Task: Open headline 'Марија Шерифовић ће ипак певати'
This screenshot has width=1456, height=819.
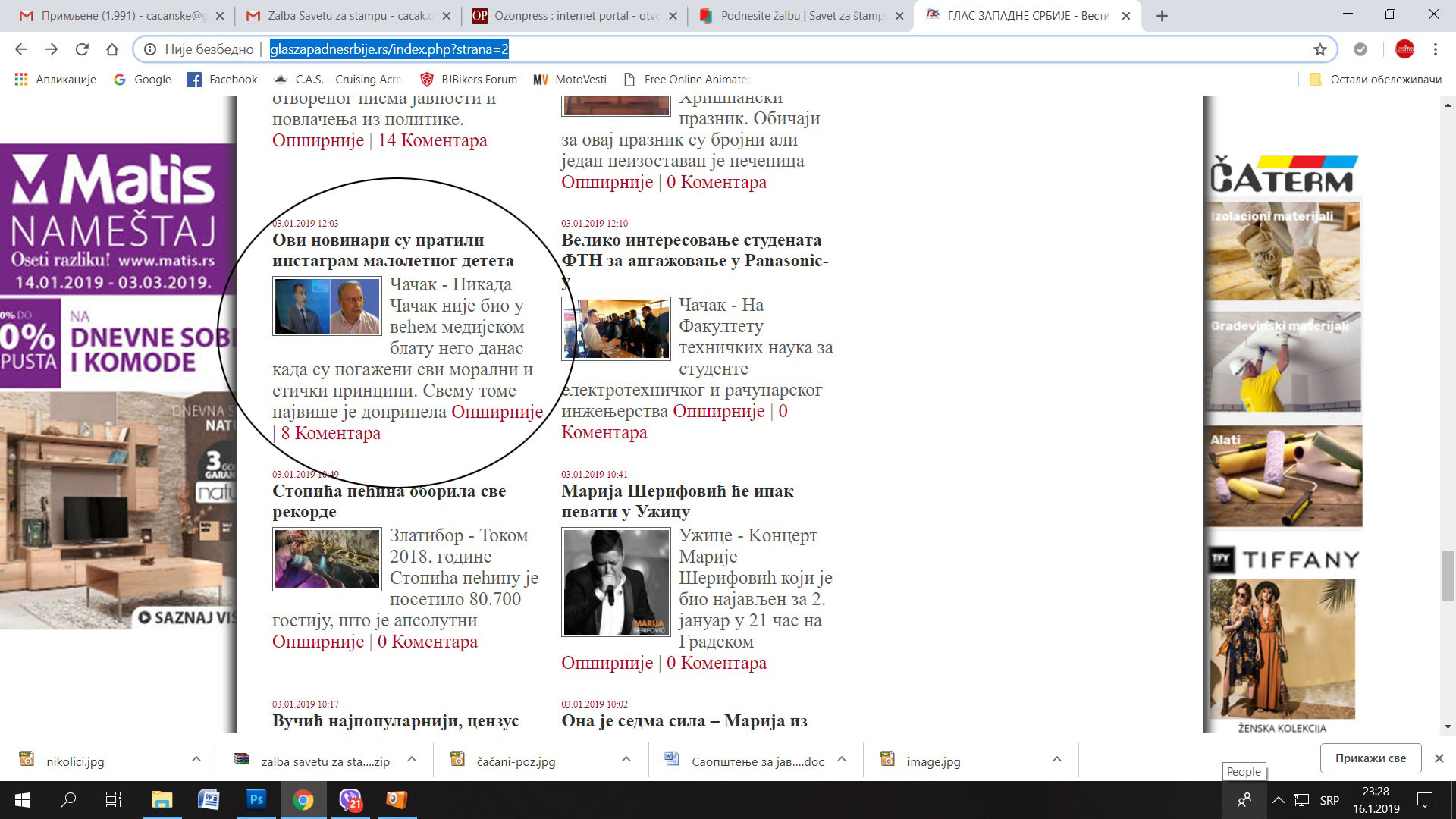Action: tap(677, 501)
